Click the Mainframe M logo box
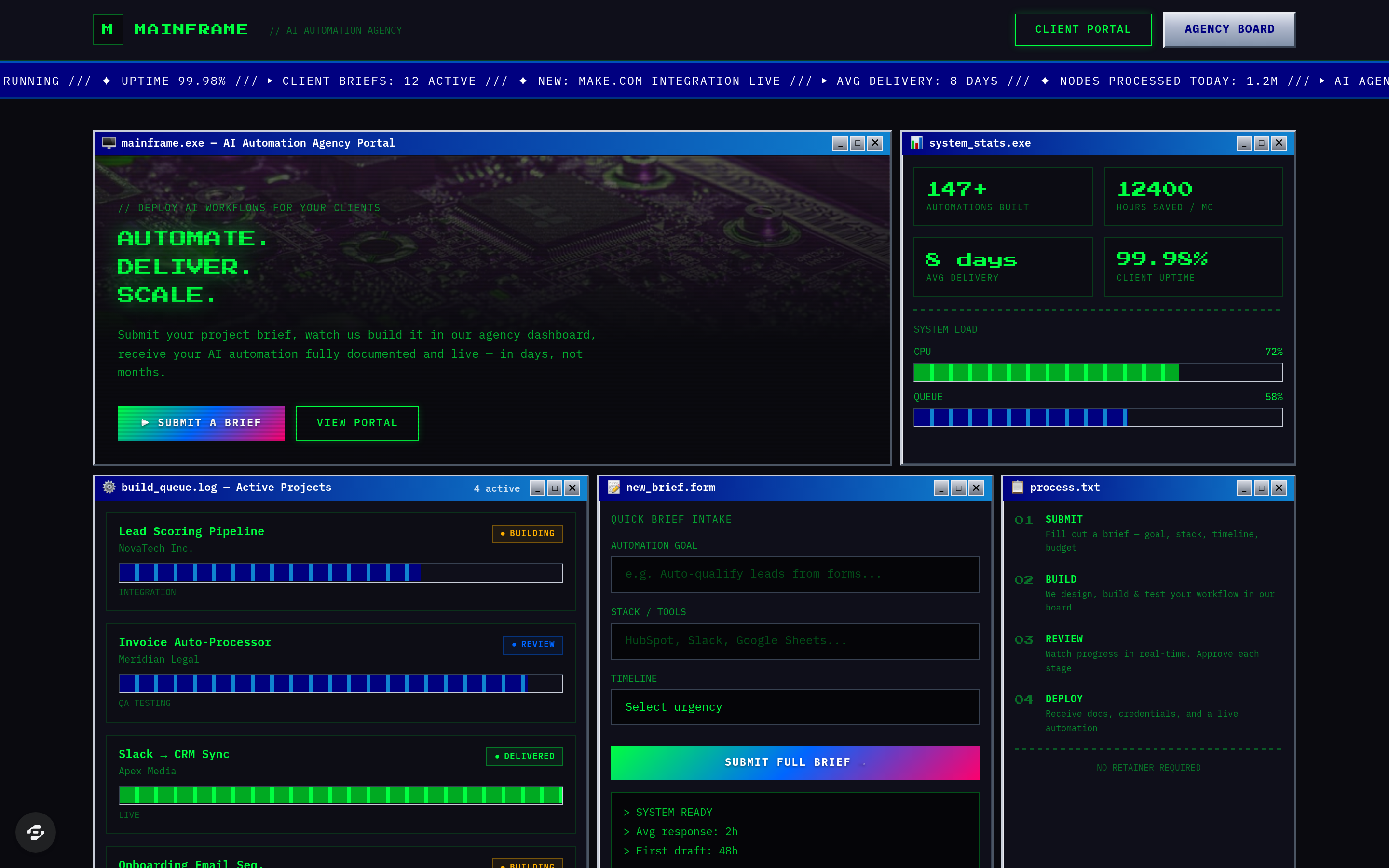Screen dimensions: 1389x868 [108, 30]
